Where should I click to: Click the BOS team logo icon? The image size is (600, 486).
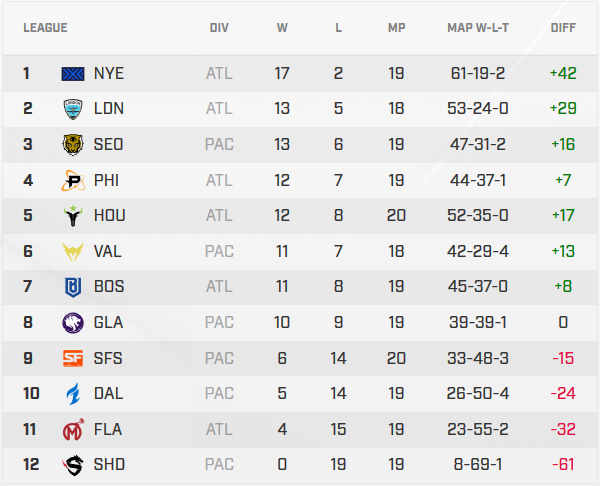tap(74, 286)
